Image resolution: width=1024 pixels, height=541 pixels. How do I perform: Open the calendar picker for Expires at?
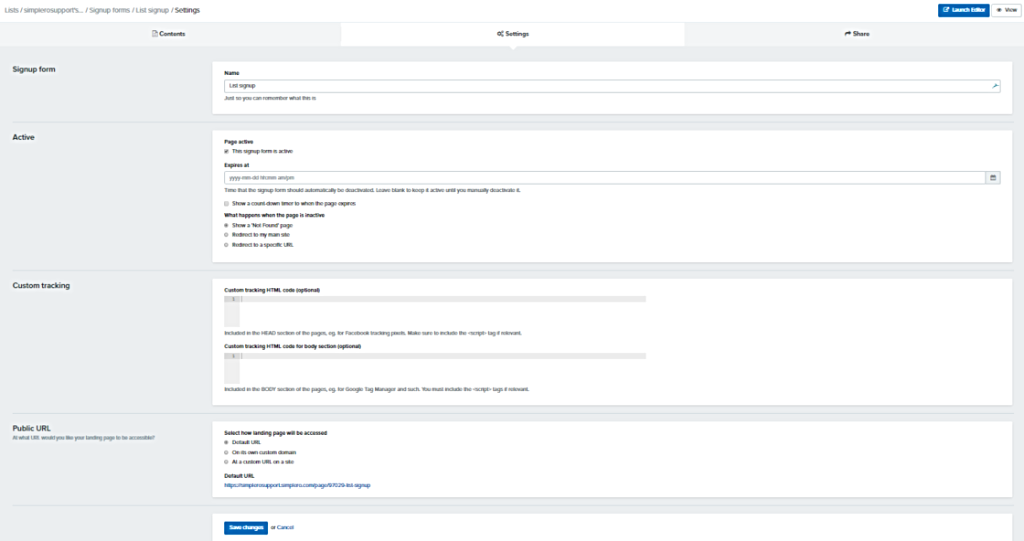993,178
